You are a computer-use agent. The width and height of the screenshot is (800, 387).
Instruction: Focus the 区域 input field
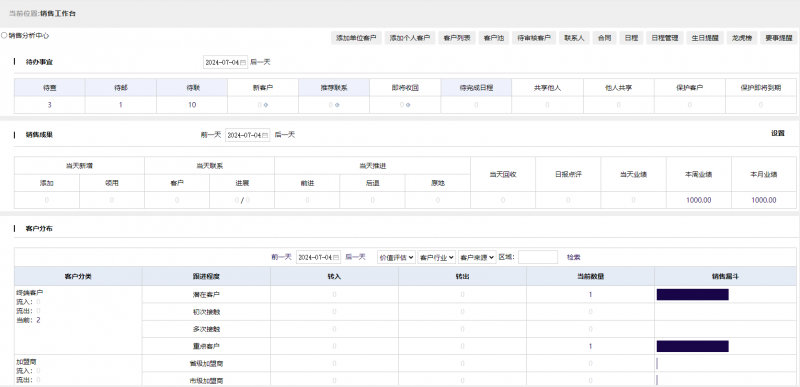(x=538, y=257)
